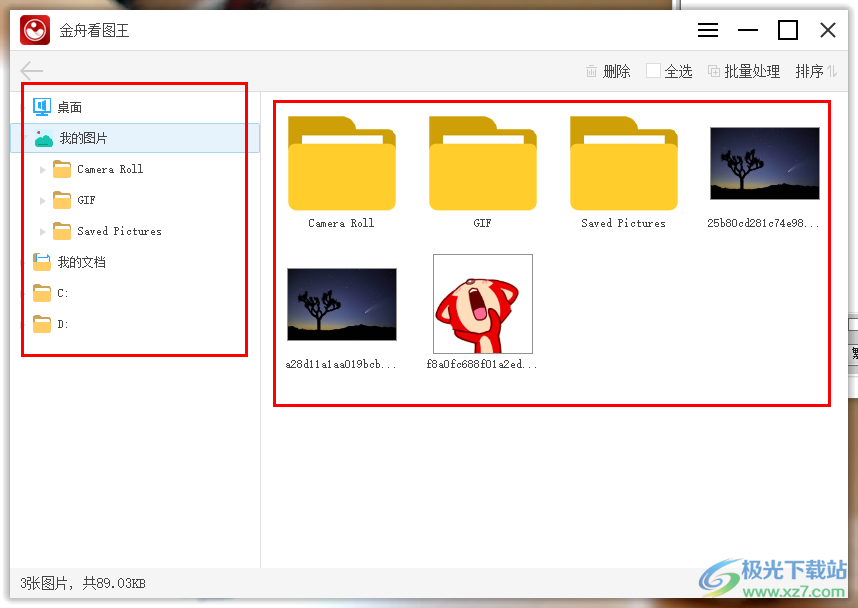Click the 删除 delete label
Screen dimensions: 858x608
[x=617, y=71]
